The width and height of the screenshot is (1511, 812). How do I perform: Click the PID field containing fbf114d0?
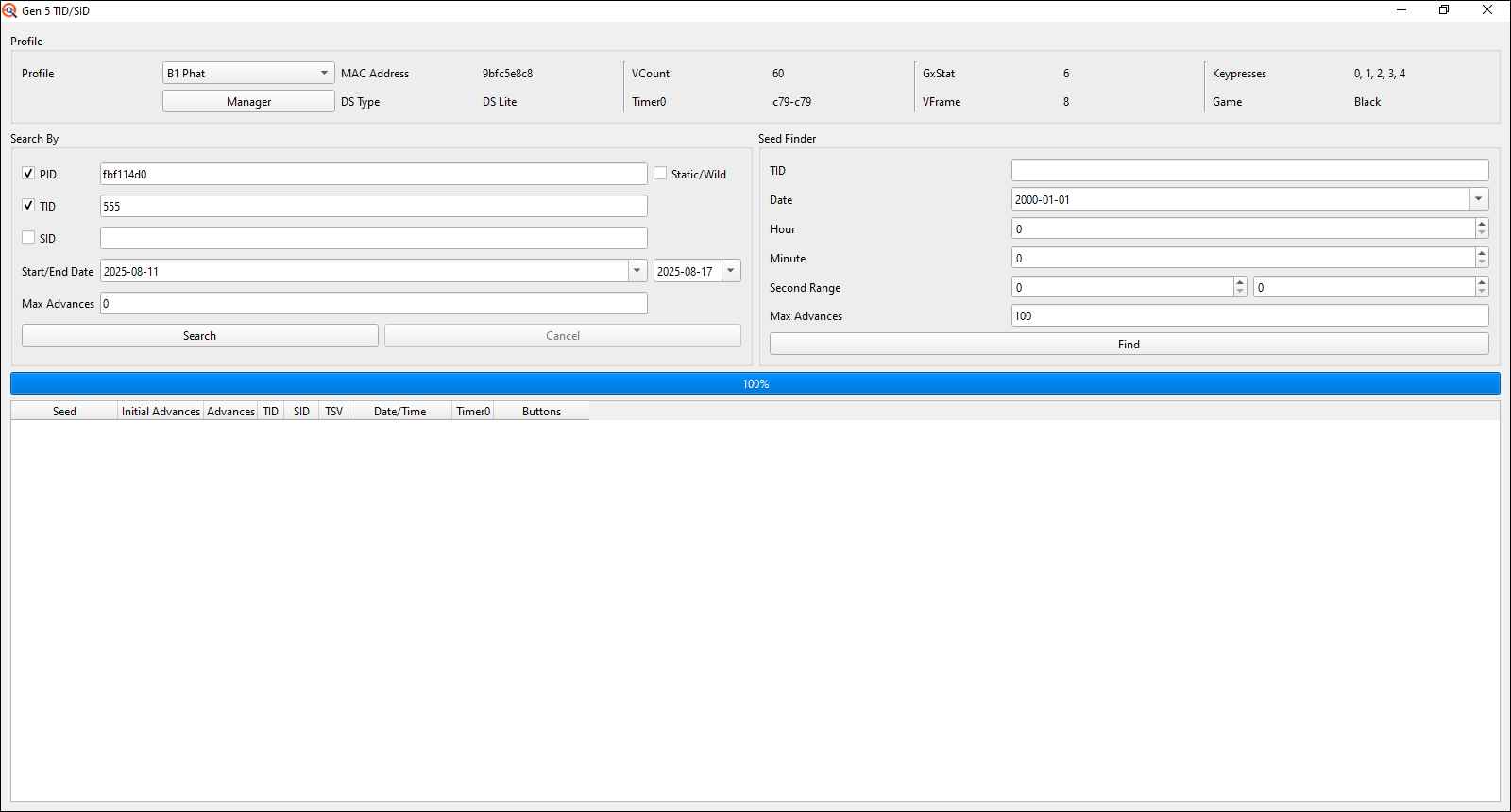tap(373, 174)
